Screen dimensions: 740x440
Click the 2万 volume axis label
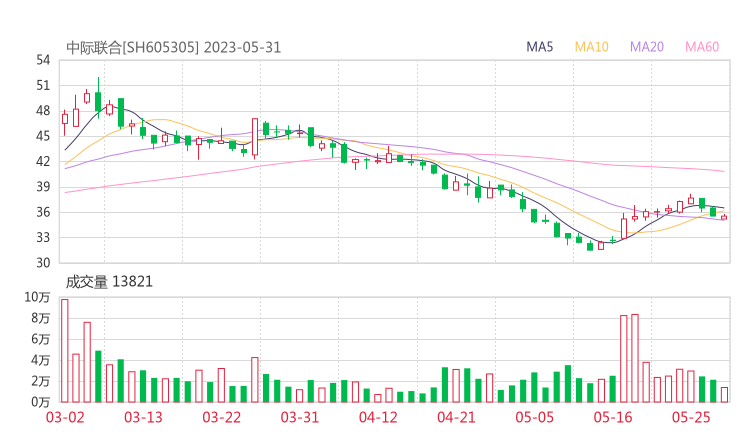pyautogui.click(x=40, y=381)
